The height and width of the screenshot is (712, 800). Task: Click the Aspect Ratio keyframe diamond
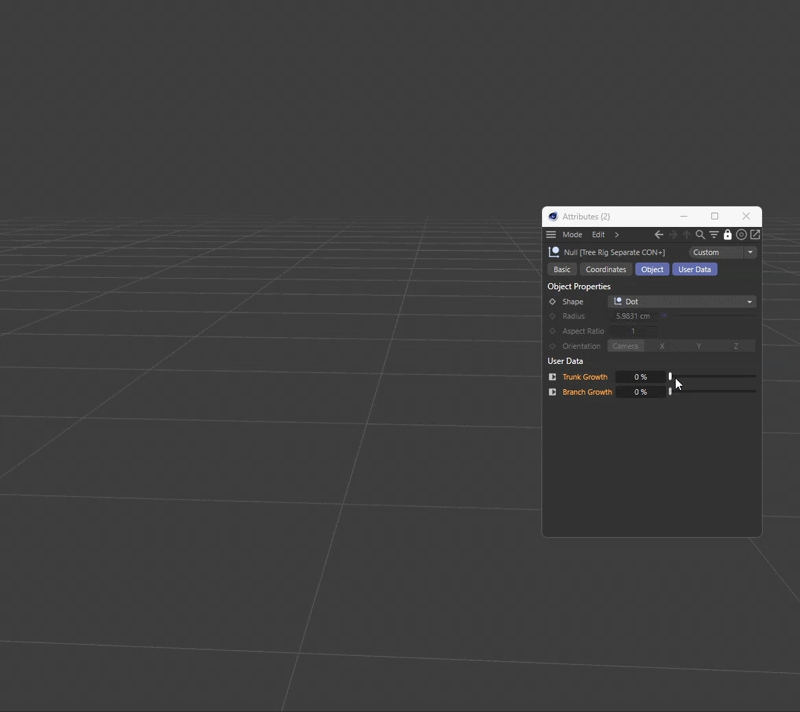(552, 331)
